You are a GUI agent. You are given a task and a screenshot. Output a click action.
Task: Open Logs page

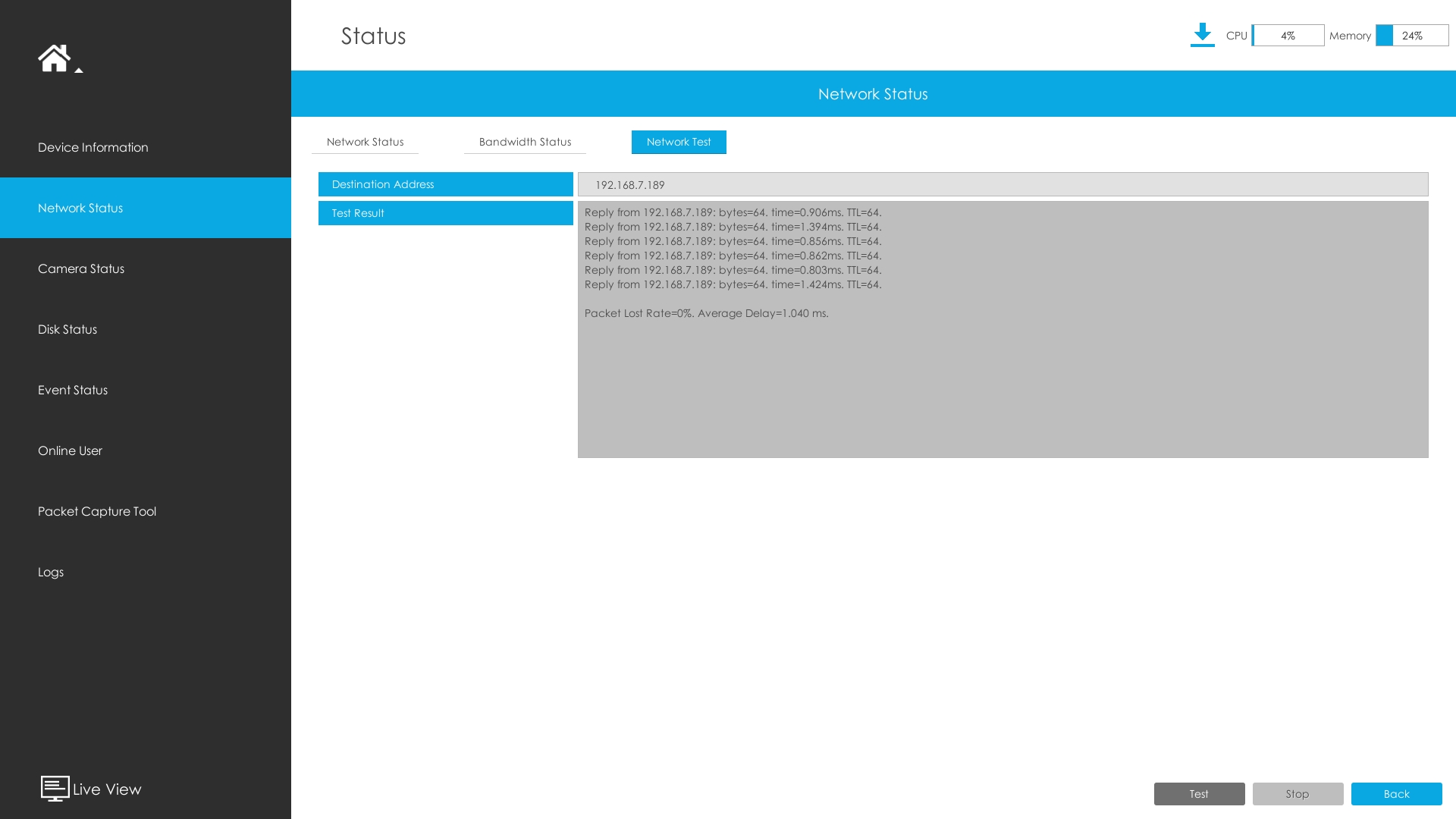tap(146, 572)
